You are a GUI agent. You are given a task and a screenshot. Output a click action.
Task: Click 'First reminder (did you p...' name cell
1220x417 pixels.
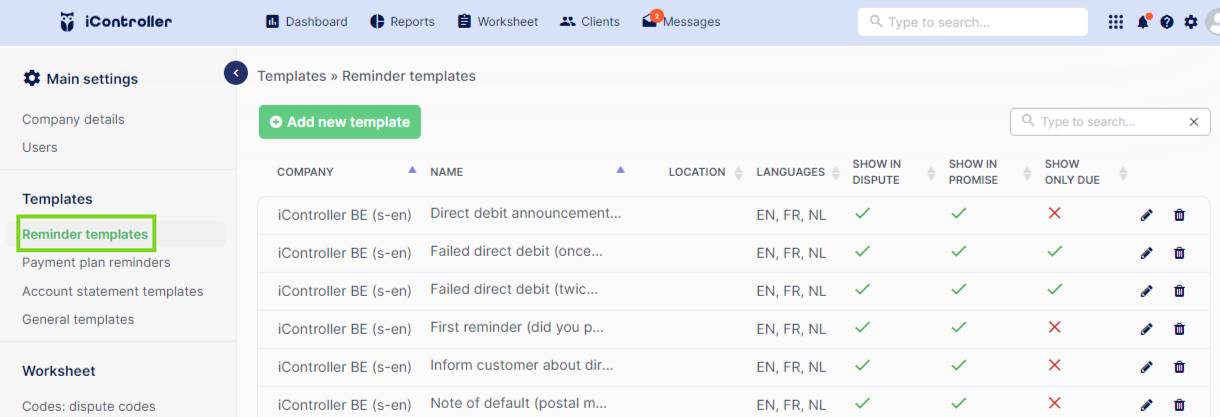(516, 327)
